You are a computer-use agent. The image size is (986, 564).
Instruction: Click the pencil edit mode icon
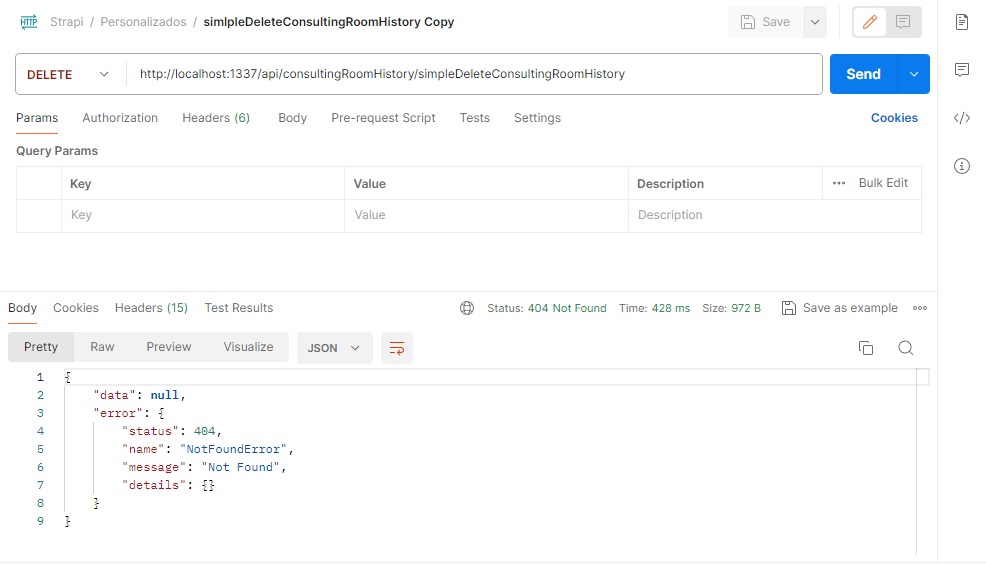[869, 22]
